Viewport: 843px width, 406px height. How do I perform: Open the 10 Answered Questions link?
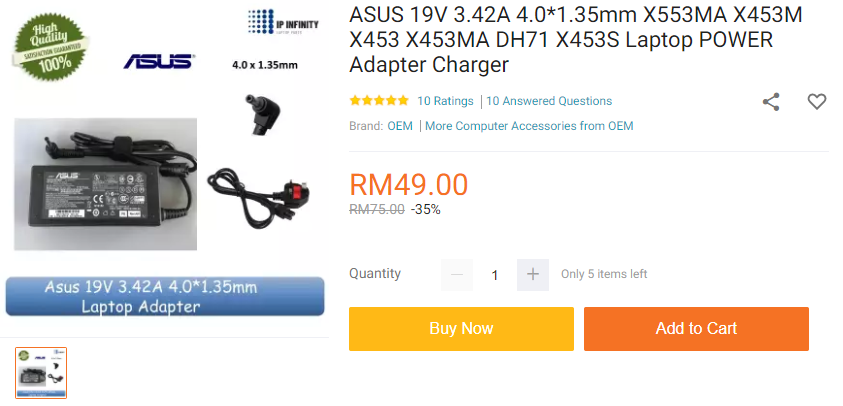(x=549, y=101)
